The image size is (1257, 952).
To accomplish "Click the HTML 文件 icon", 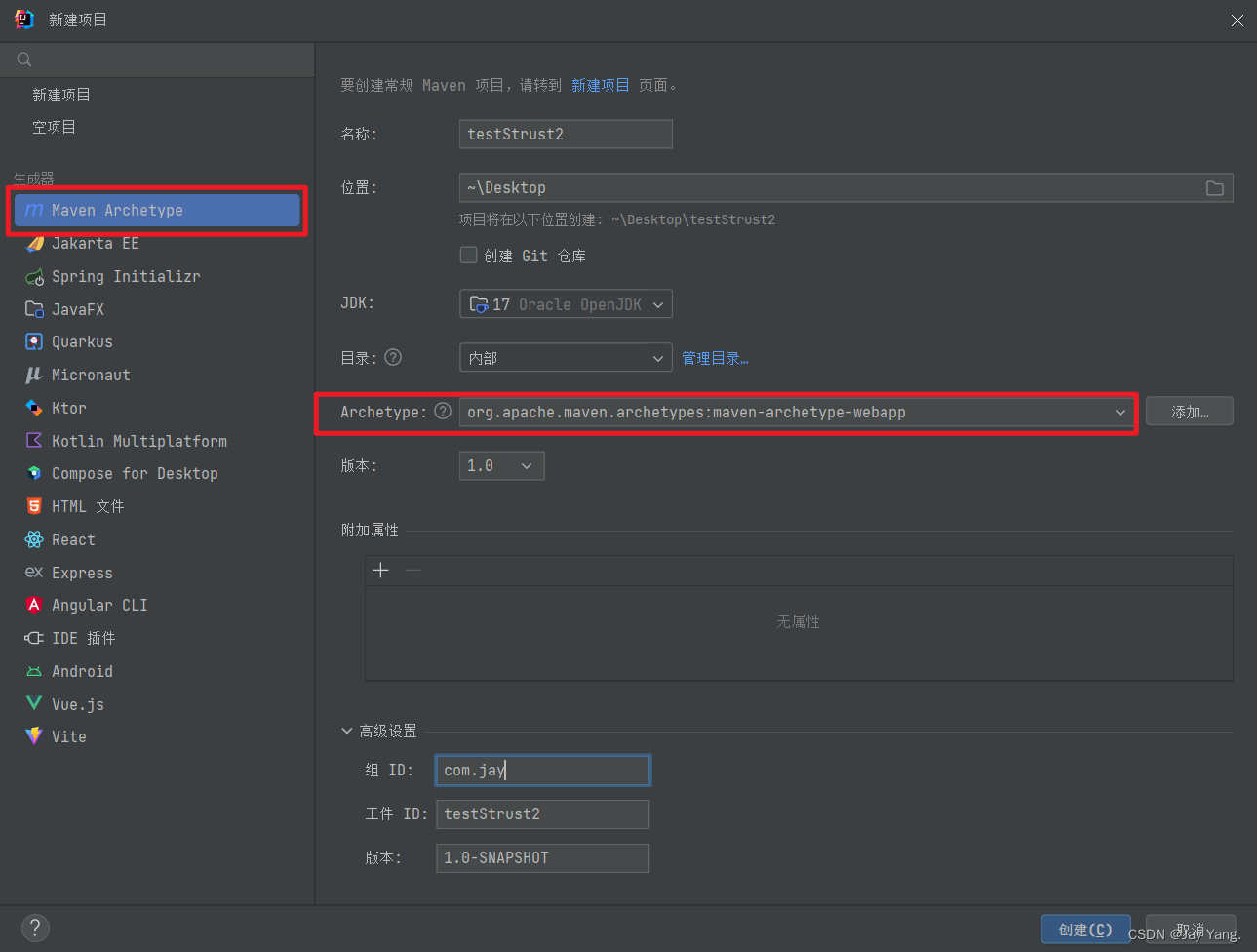I will tap(34, 507).
